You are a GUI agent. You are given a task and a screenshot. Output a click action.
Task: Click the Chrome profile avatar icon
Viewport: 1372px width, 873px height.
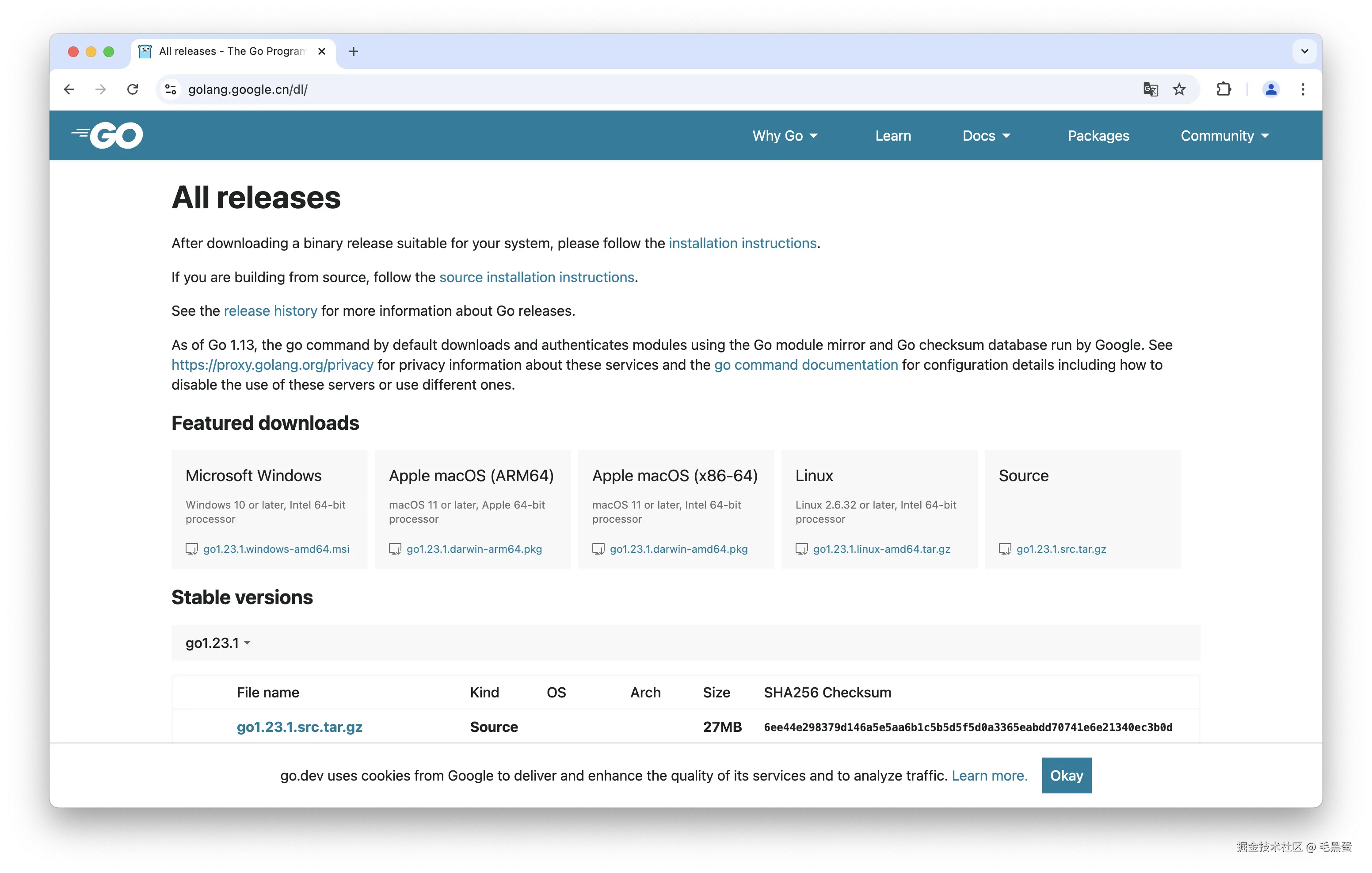tap(1271, 89)
